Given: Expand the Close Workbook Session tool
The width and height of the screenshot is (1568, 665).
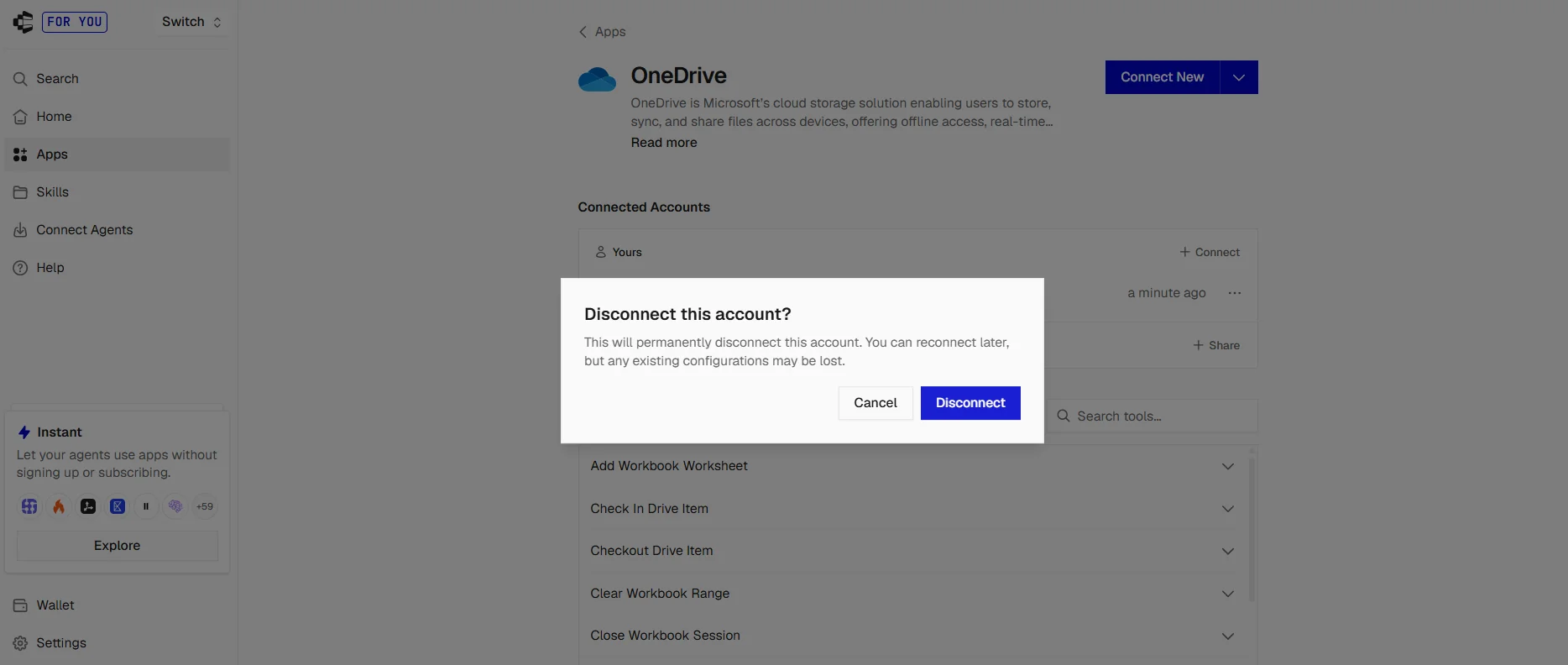Looking at the screenshot, I should coord(913,636).
